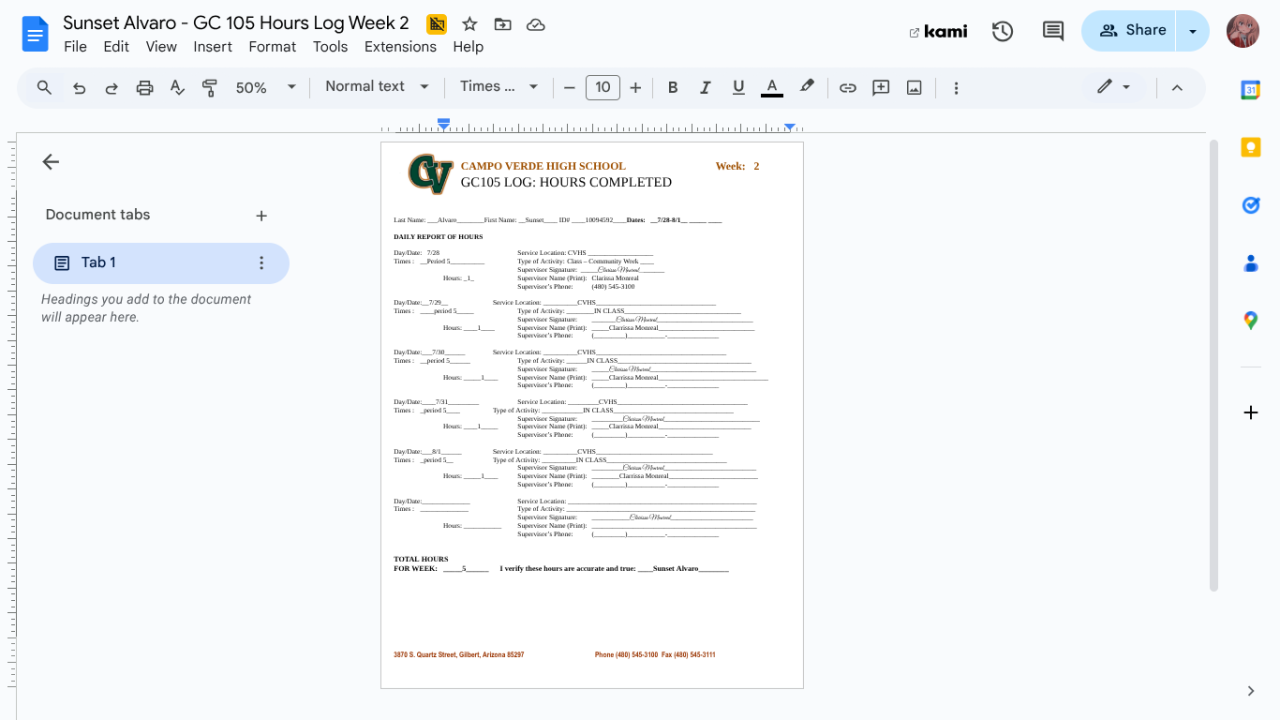Increase the font size
The height and width of the screenshot is (720, 1280).
(x=635, y=88)
